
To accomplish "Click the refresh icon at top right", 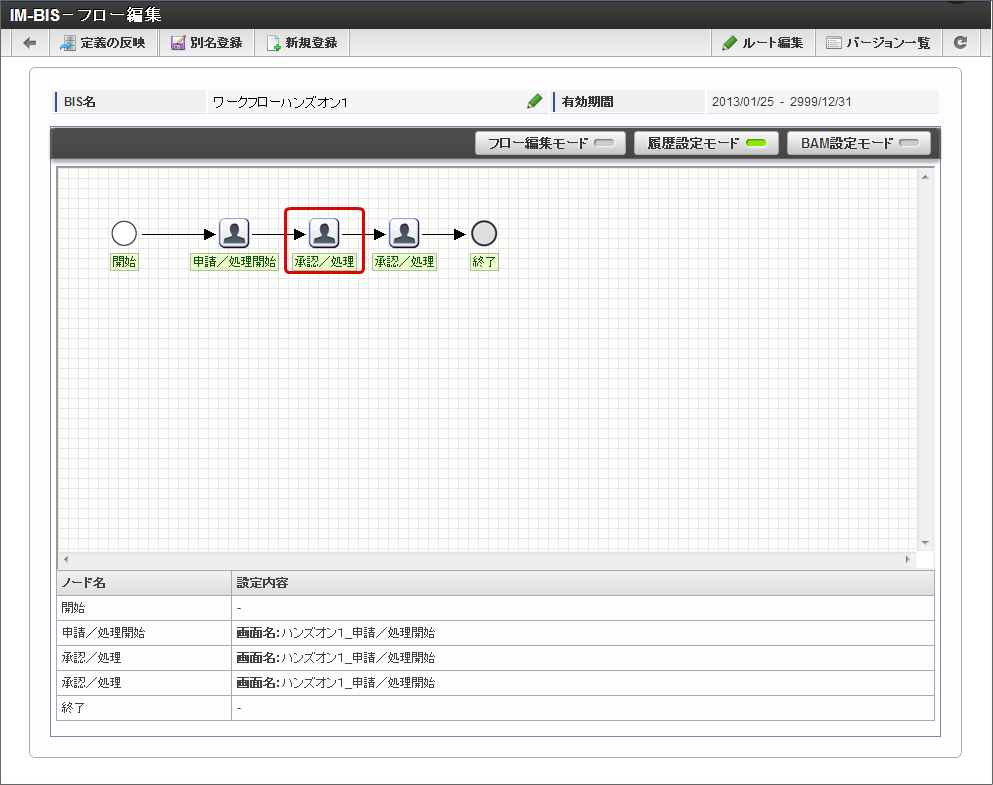I will coord(961,43).
